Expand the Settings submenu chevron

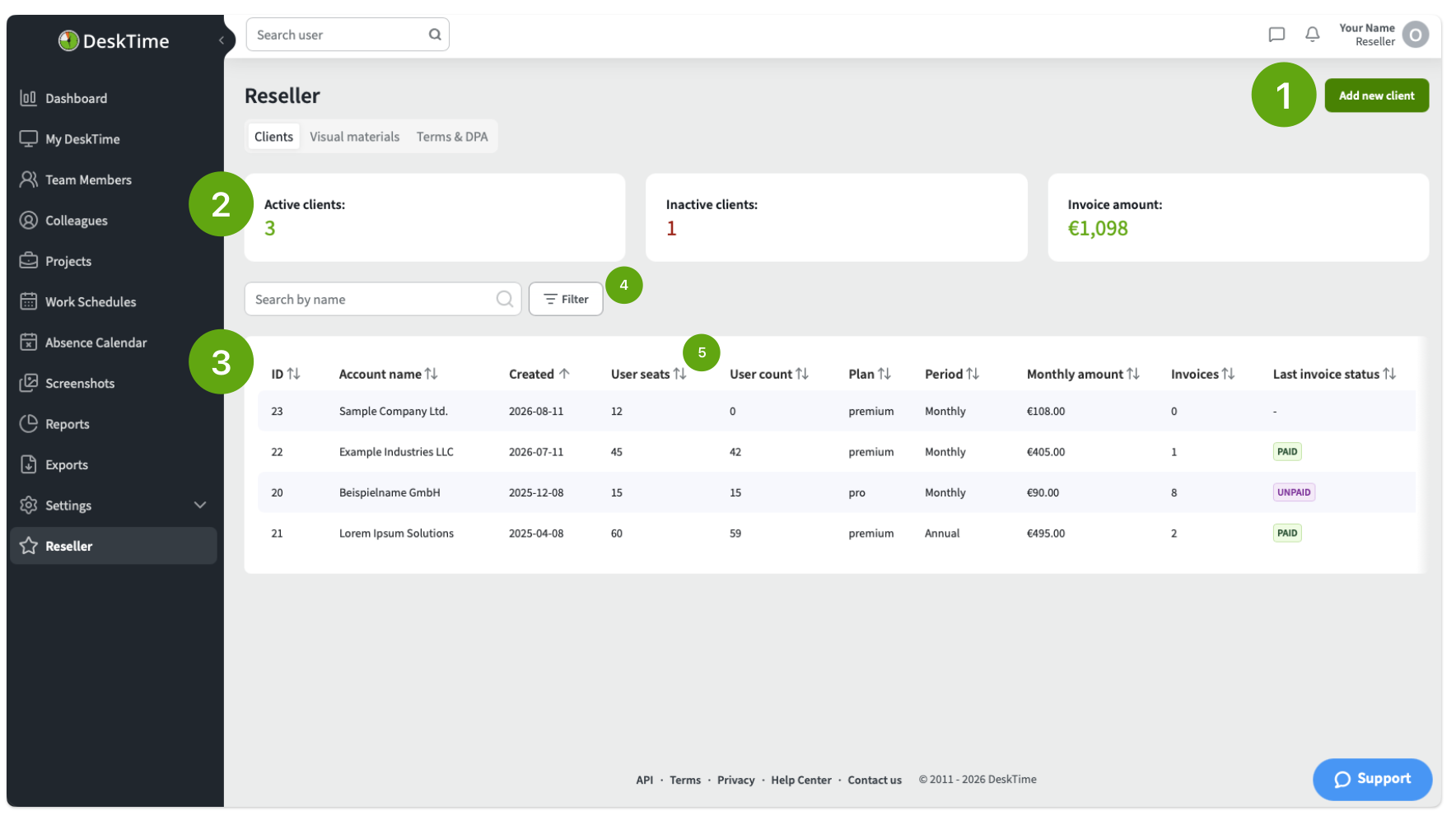pyautogui.click(x=200, y=505)
